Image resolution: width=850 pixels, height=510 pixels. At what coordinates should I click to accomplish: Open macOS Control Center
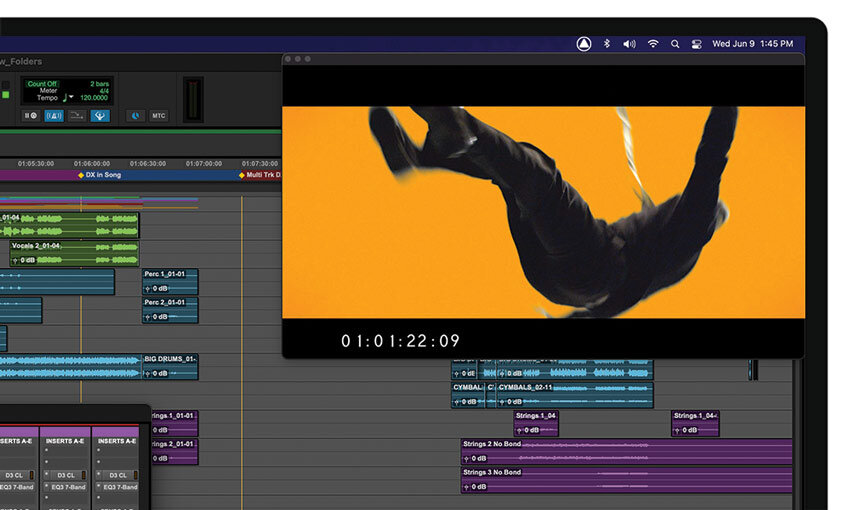coord(697,44)
